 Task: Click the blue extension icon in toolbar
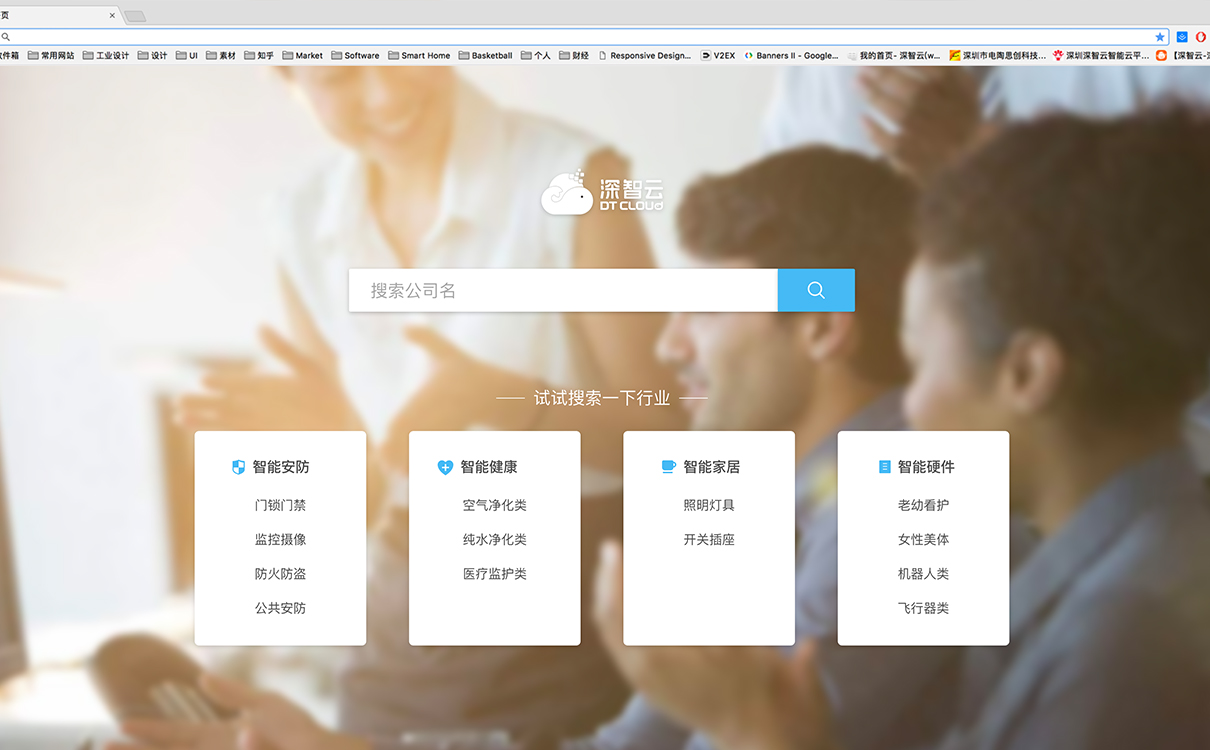coord(1182,37)
